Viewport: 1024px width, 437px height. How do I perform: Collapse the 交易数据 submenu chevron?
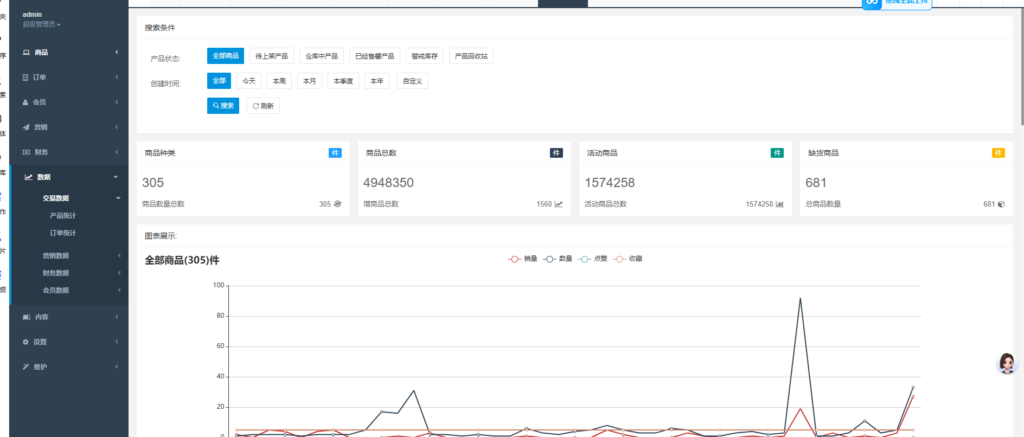pyautogui.click(x=119, y=198)
